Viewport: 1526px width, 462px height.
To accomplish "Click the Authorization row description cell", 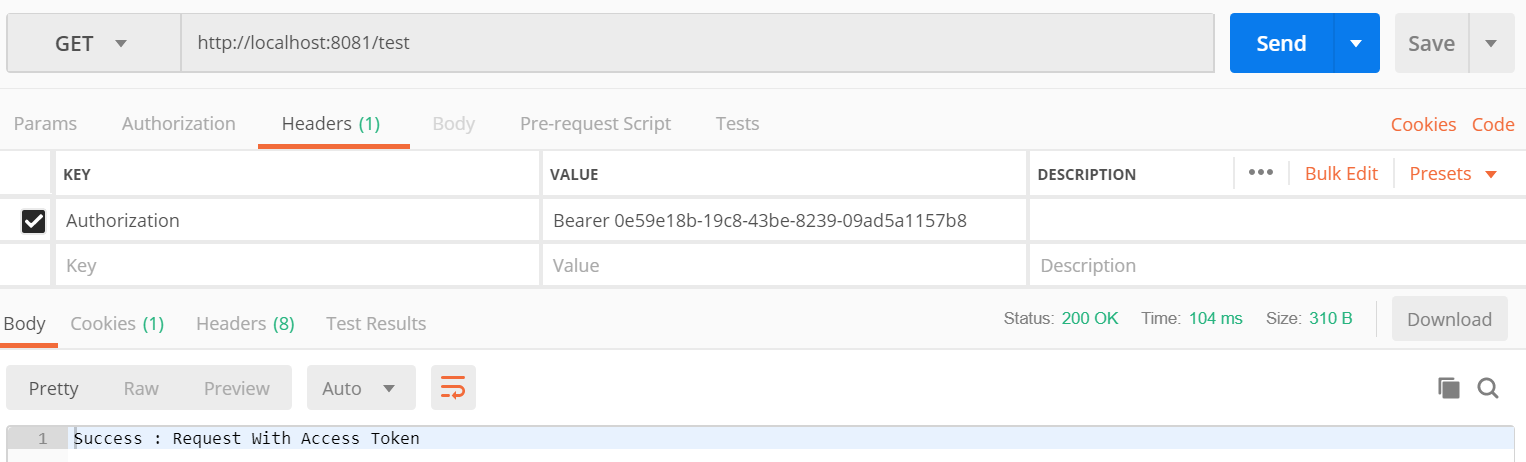I will (1277, 221).
